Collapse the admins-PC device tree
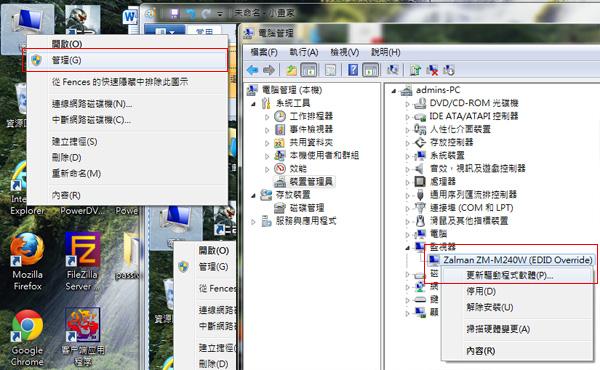 pos(393,91)
